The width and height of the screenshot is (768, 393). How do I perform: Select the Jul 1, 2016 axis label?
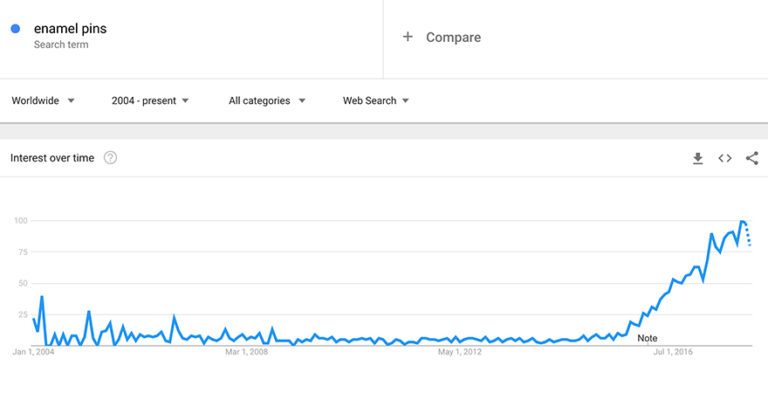[x=673, y=352]
